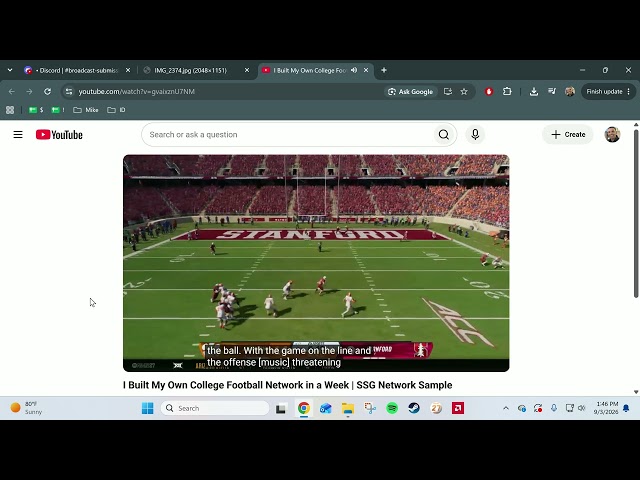
Task: Open Task View on taskbar
Action: (x=281, y=408)
